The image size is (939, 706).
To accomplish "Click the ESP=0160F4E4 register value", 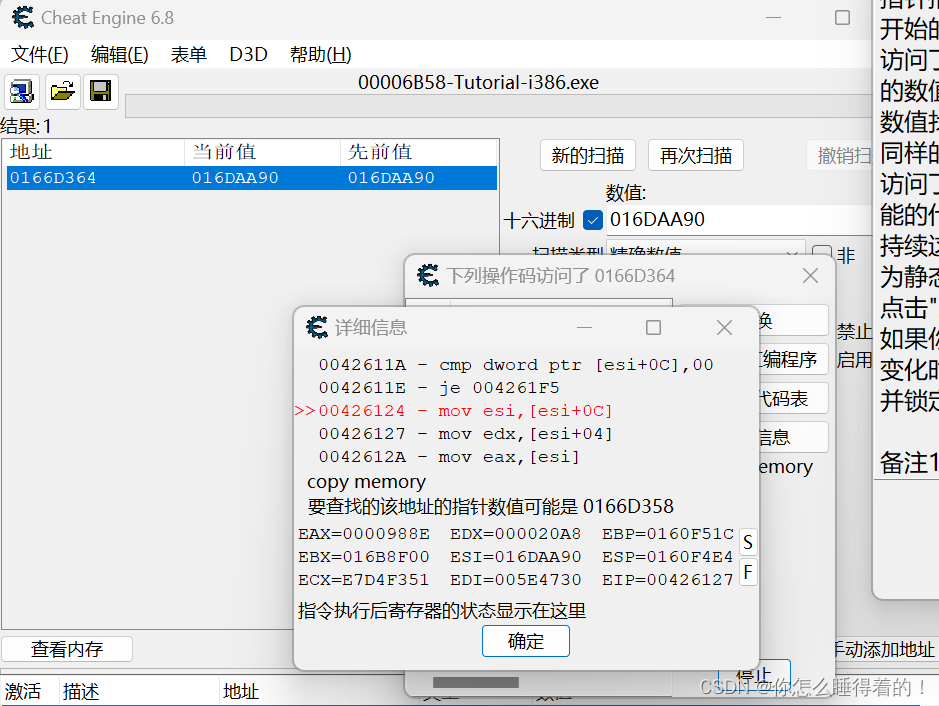I will click(x=668, y=557).
